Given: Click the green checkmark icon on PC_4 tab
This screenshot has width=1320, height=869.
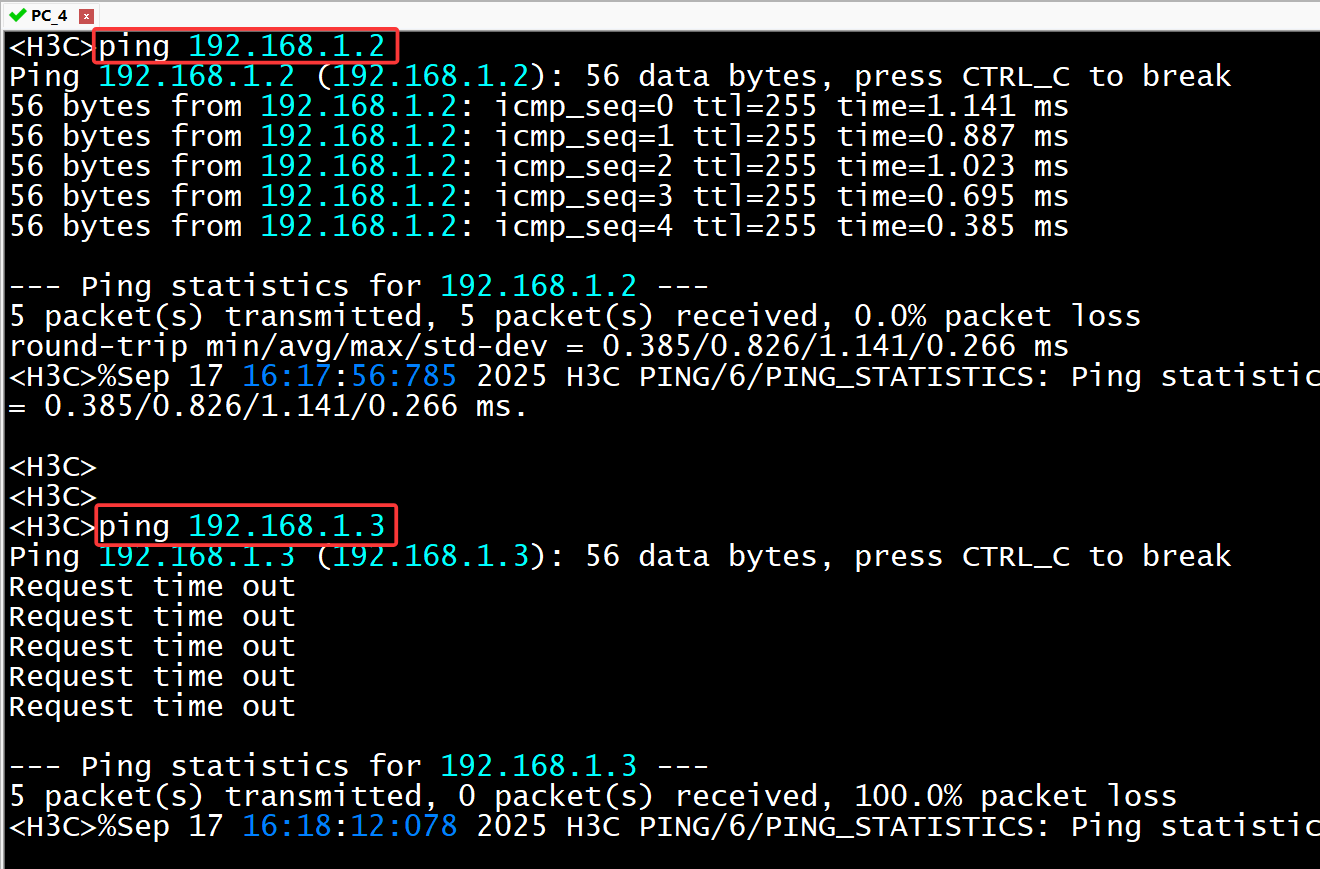Looking at the screenshot, I should (x=16, y=15).
